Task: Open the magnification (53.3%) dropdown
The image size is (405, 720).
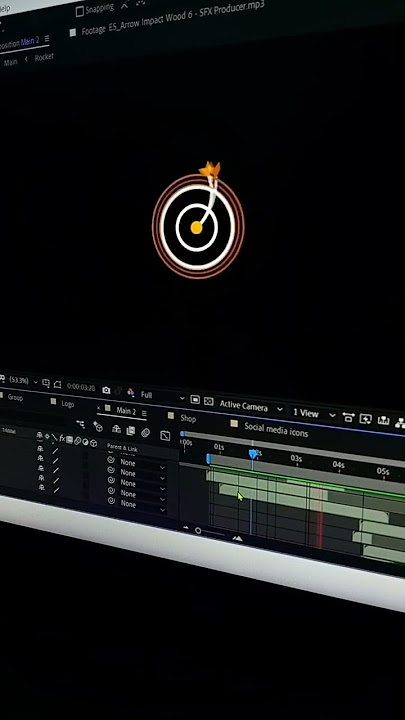Action: point(24,381)
